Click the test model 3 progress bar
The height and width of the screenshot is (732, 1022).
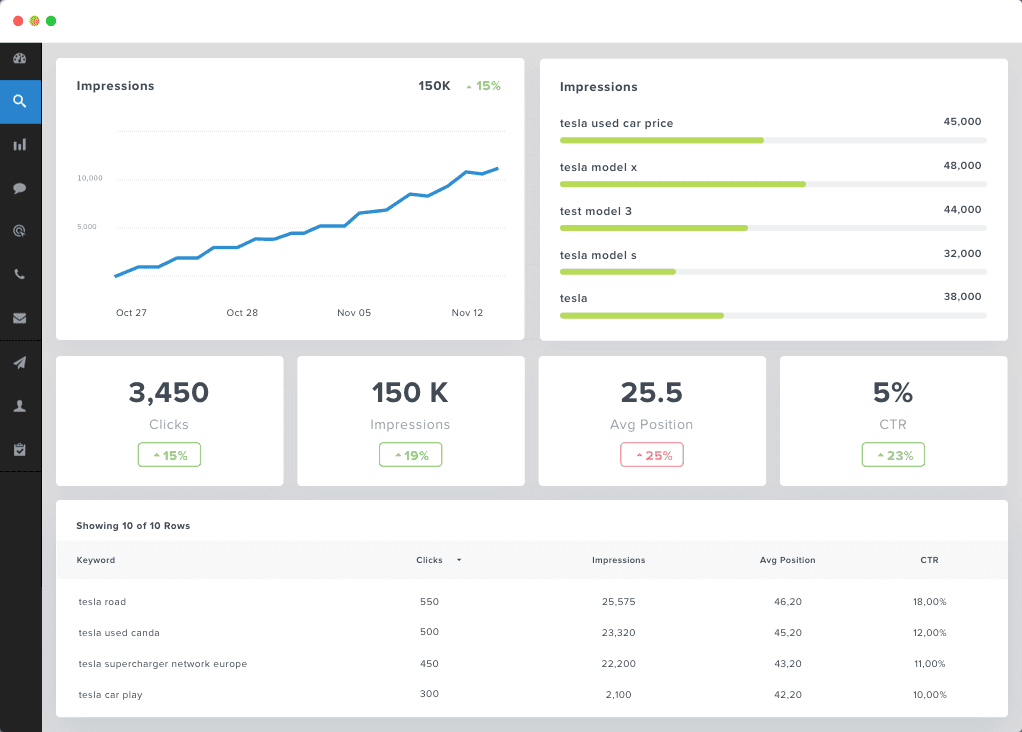pos(773,228)
